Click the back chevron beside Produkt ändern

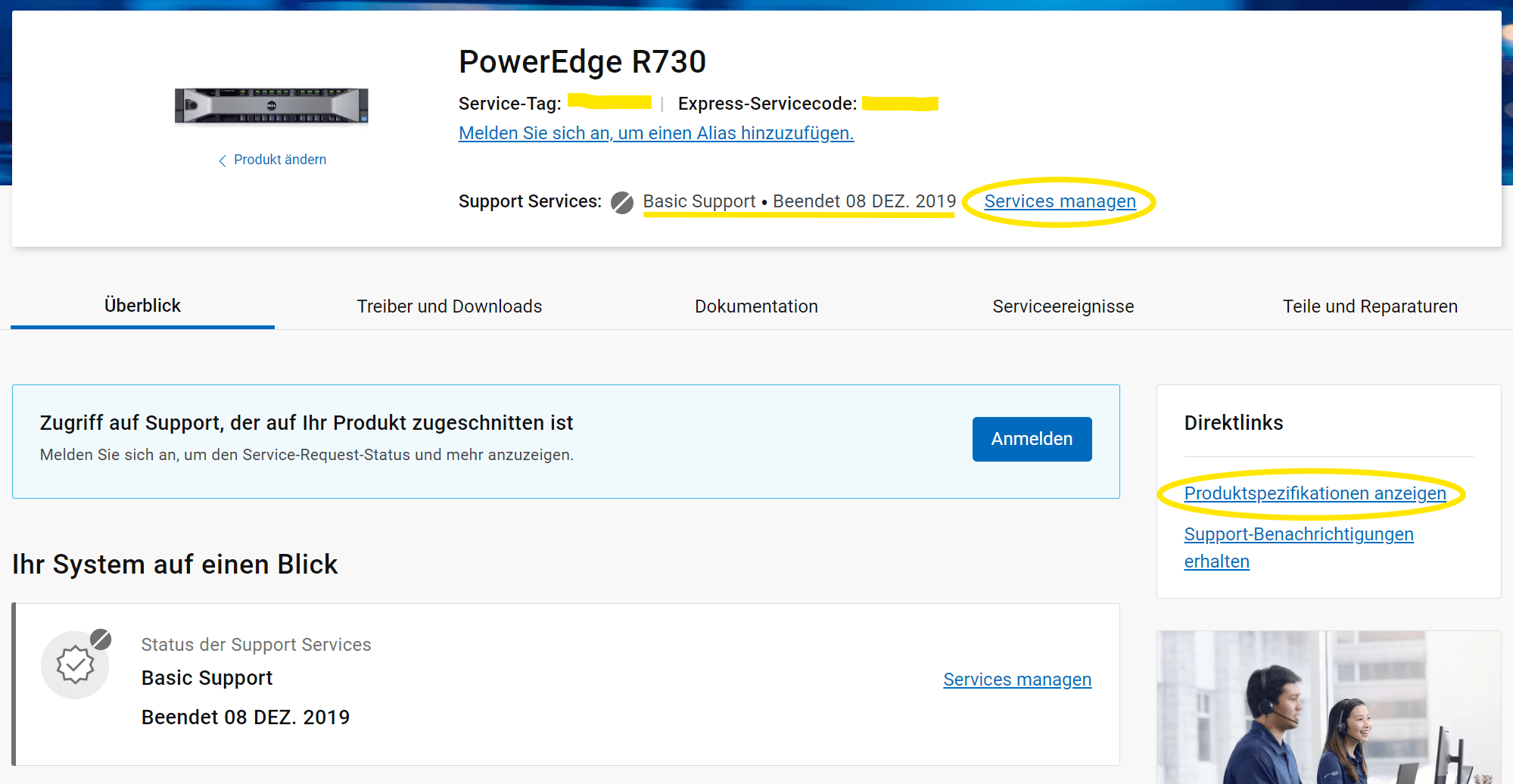pyautogui.click(x=223, y=160)
